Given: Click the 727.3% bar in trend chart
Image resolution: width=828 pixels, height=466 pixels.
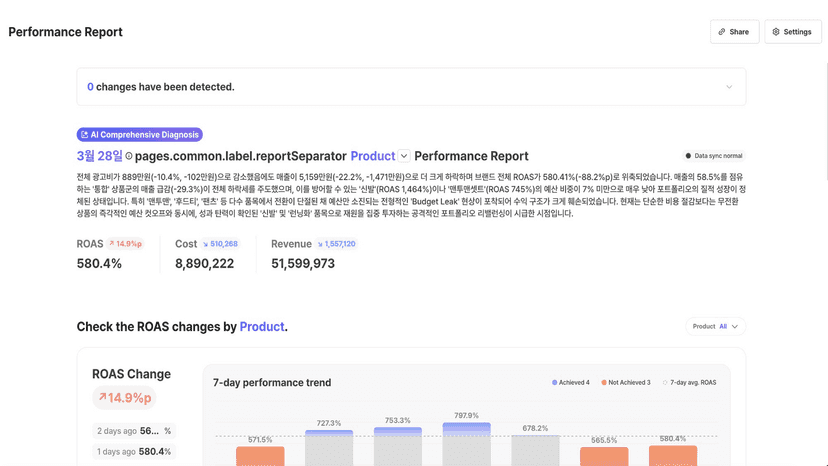Looking at the screenshot, I should (329, 448).
